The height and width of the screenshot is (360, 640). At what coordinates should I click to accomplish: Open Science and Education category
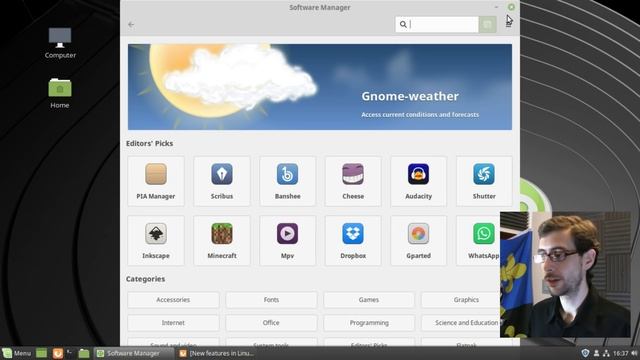click(x=461, y=322)
